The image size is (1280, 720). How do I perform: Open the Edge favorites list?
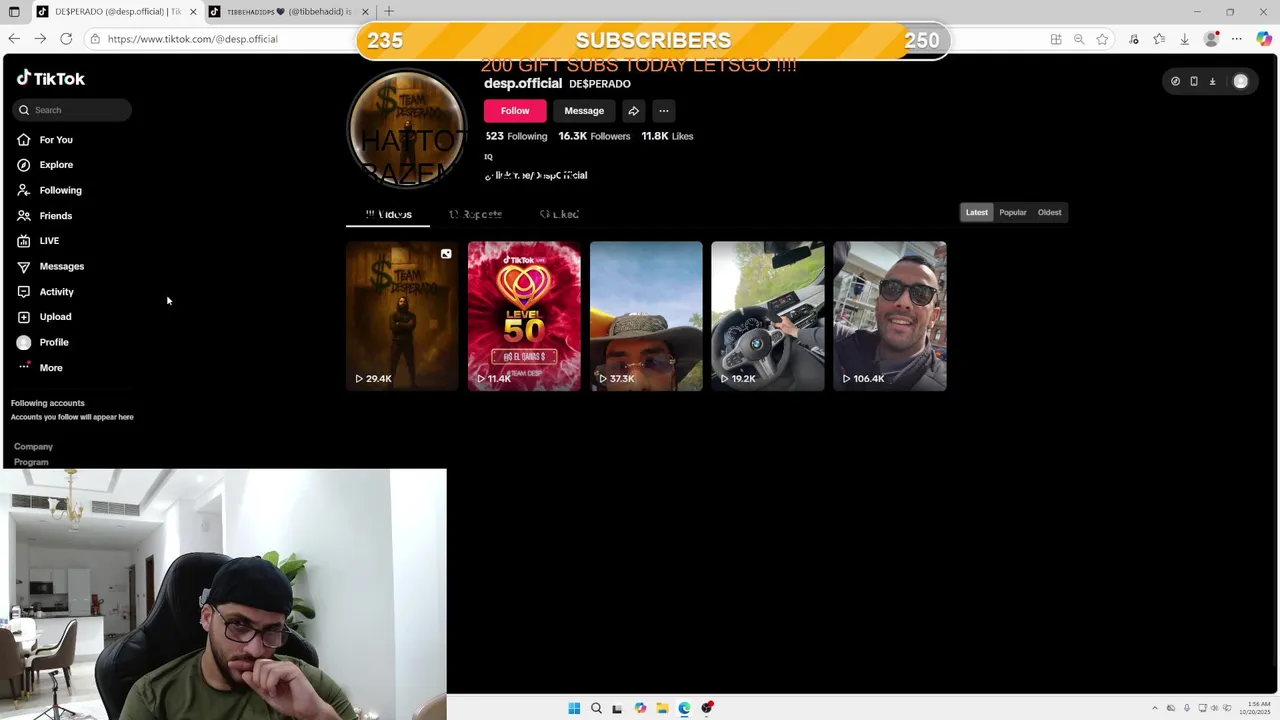pyautogui.click(x=1159, y=39)
